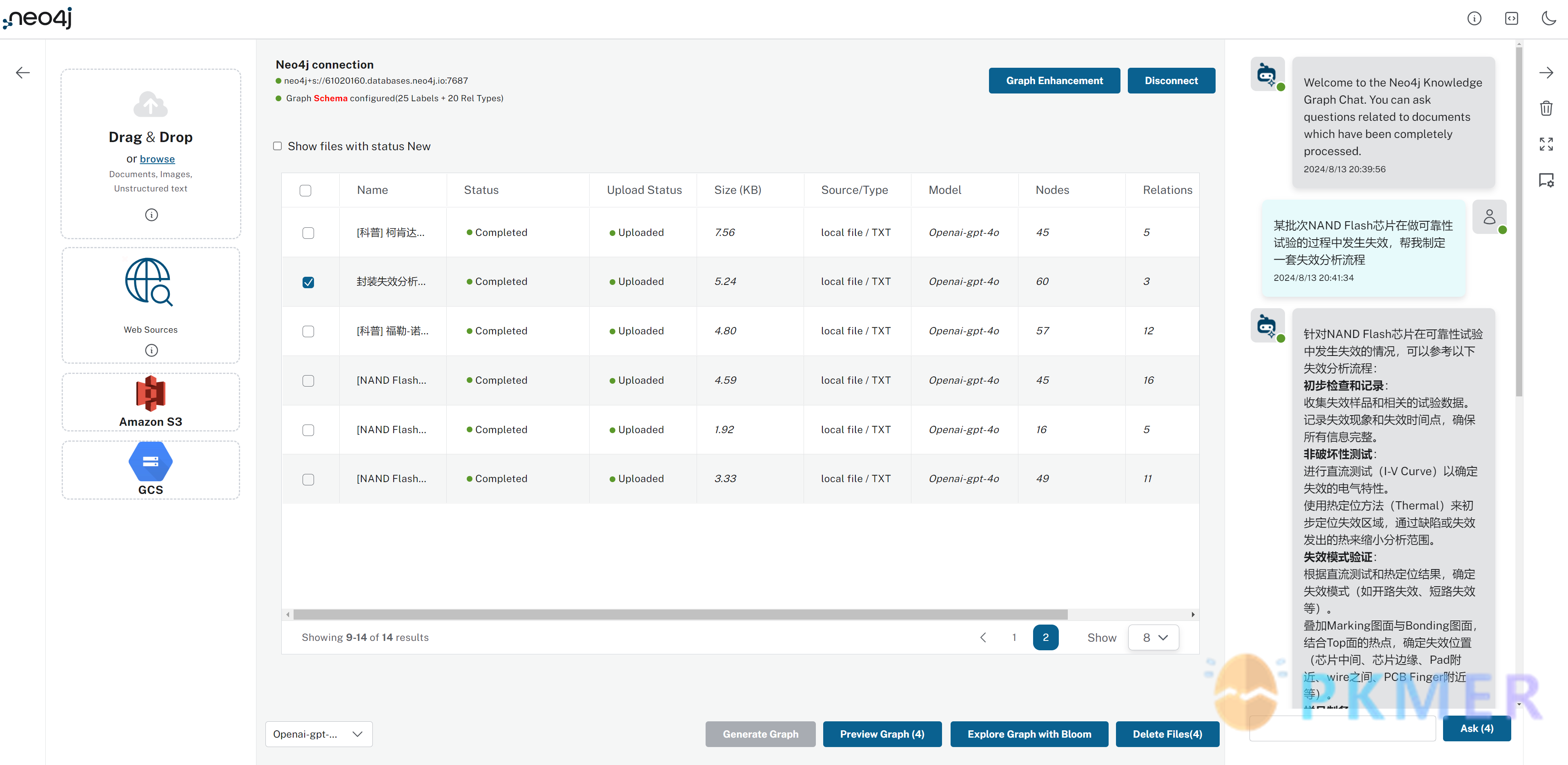The width and height of the screenshot is (1568, 765).
Task: Open the Show rows-per-page dropdown
Action: [1154, 637]
